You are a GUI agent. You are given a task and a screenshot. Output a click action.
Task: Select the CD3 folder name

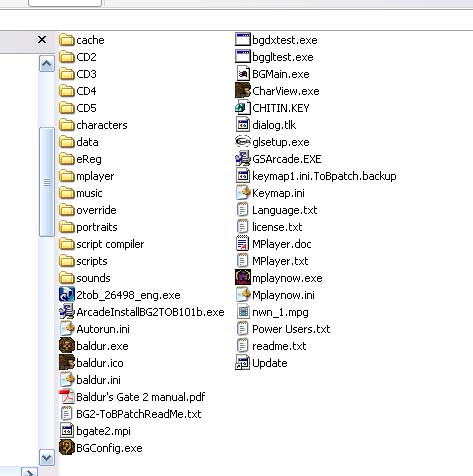[86, 74]
